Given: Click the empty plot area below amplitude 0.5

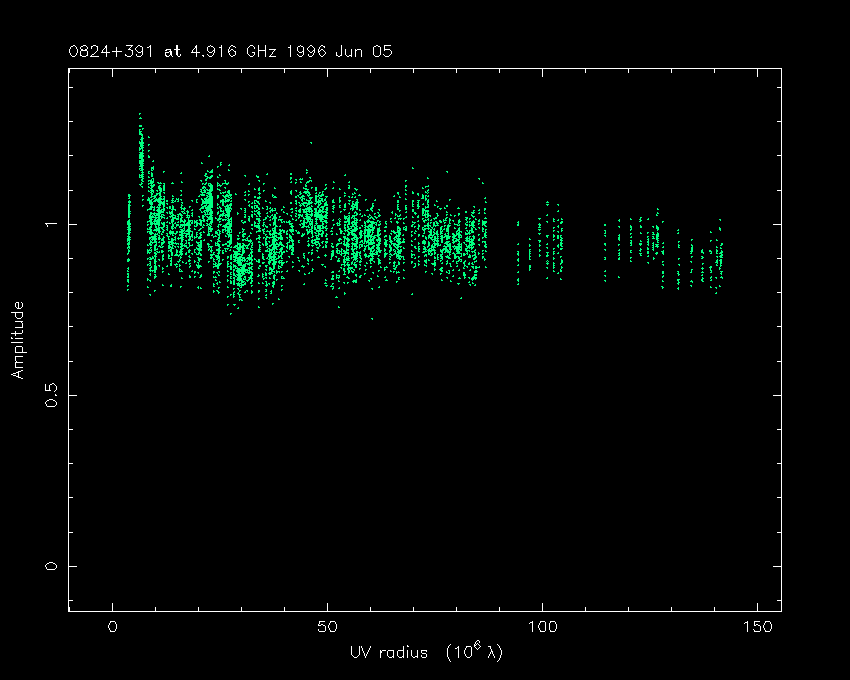Looking at the screenshot, I should 430,480.
